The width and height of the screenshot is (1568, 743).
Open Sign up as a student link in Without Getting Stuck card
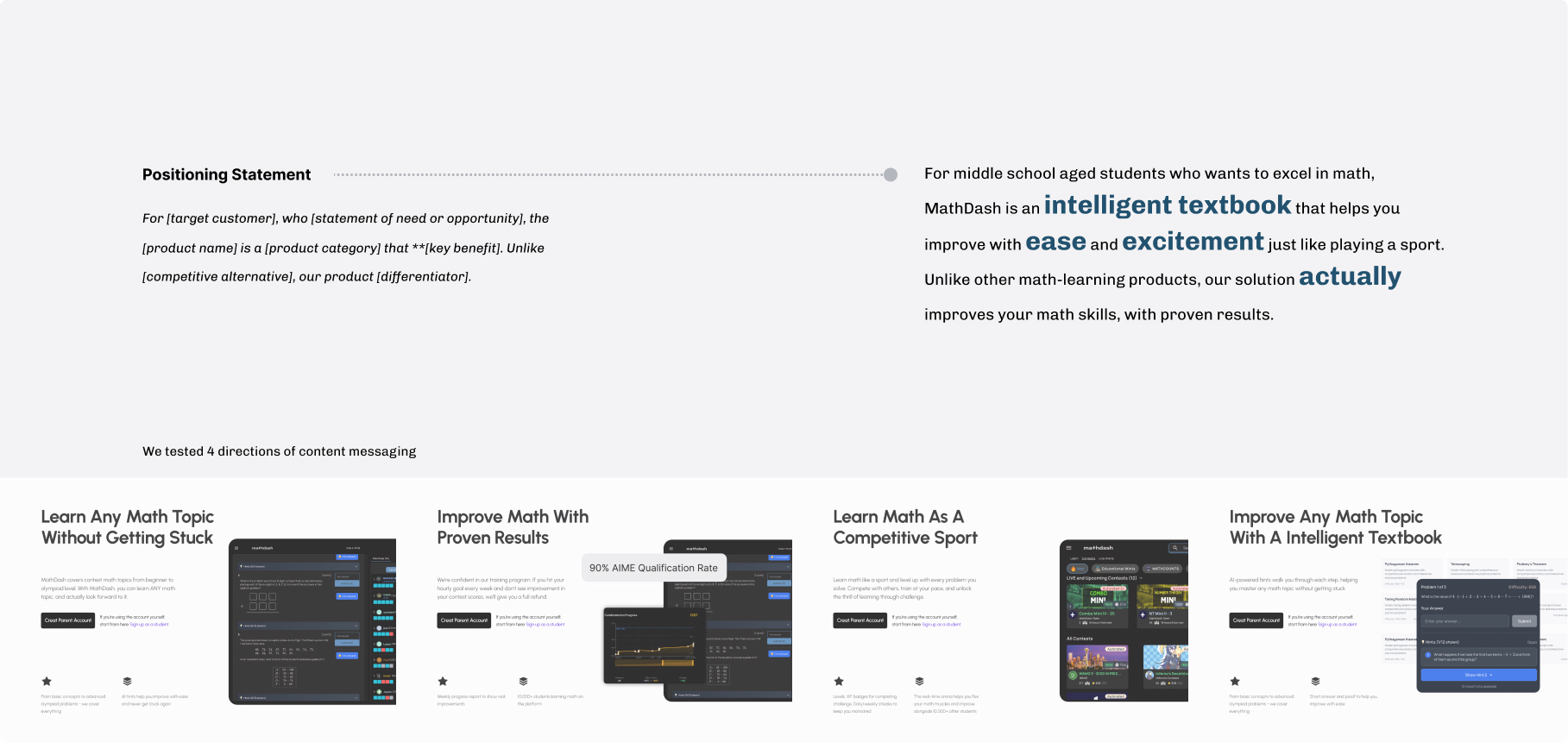tap(149, 624)
